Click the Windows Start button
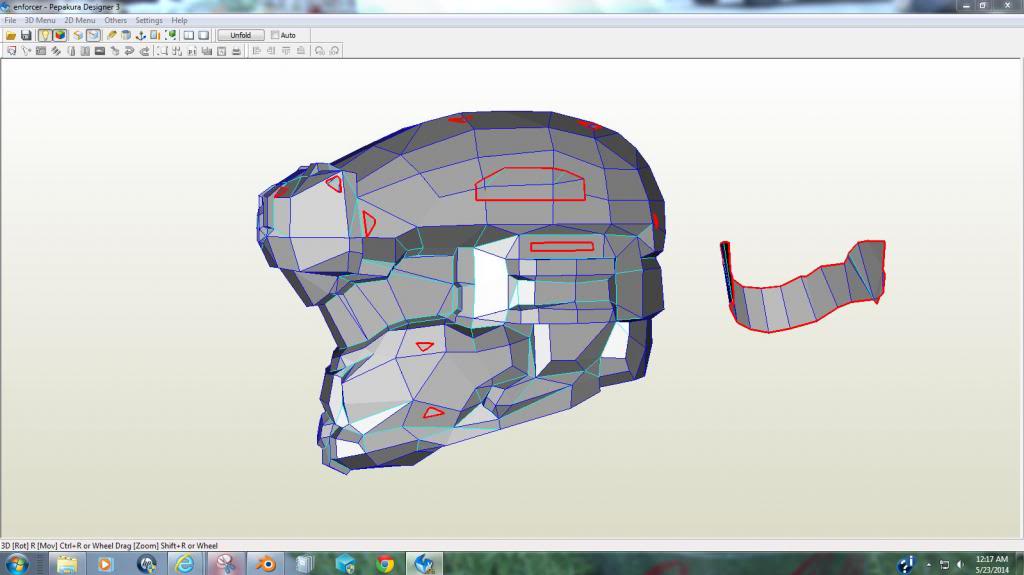The image size is (1024, 575). [17, 564]
